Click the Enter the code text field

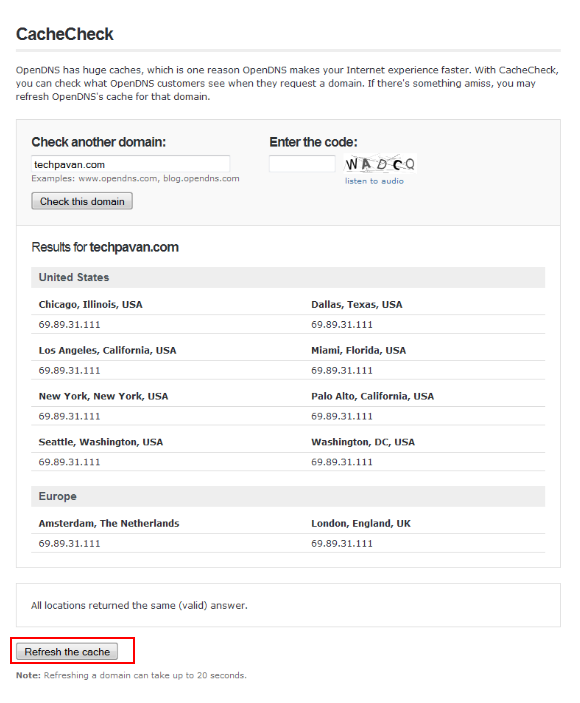point(302,164)
